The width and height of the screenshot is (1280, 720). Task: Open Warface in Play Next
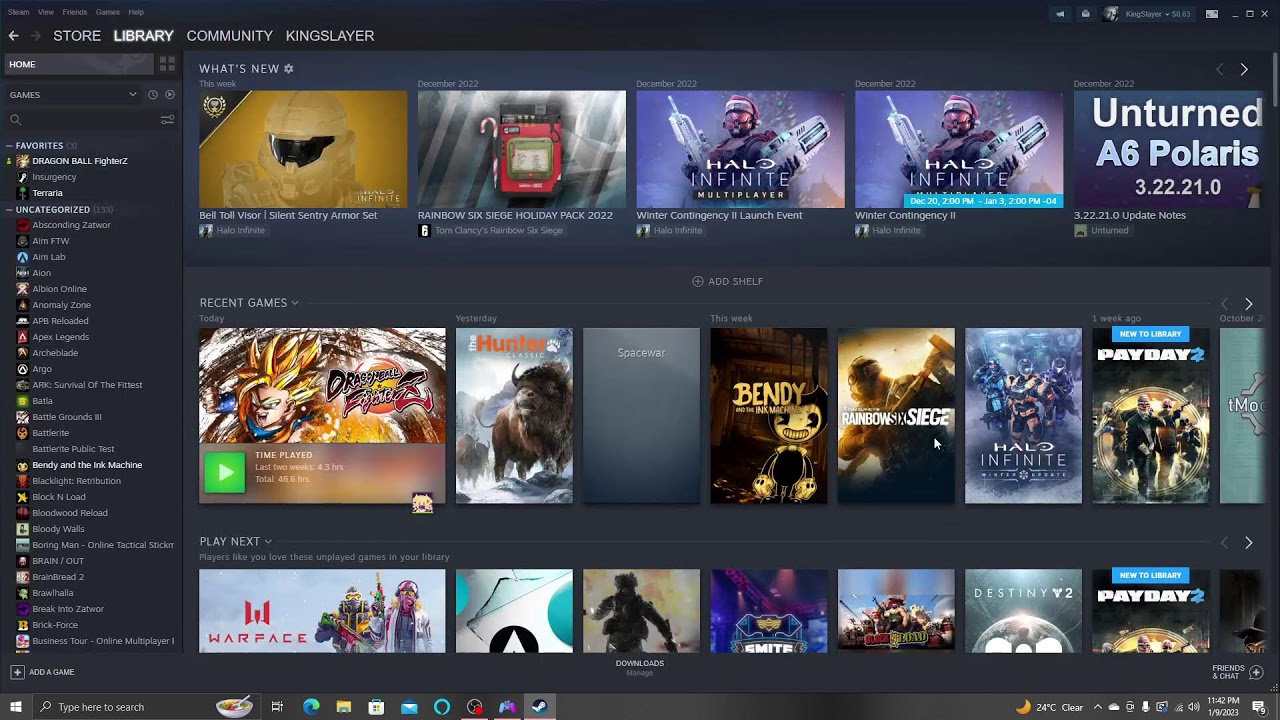[x=322, y=611]
